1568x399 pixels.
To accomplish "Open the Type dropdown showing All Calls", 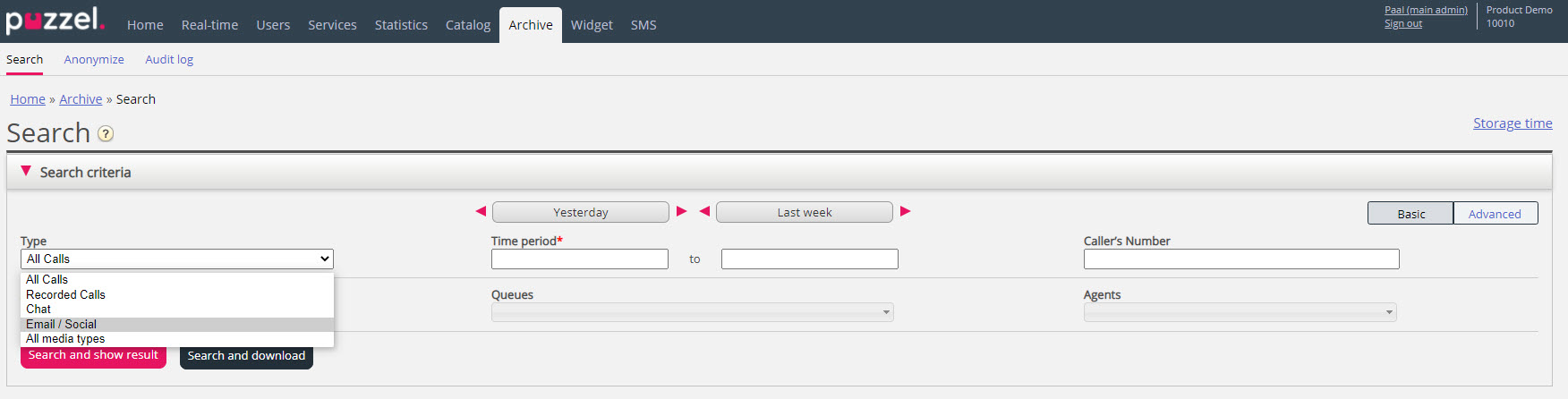I will coord(177,259).
